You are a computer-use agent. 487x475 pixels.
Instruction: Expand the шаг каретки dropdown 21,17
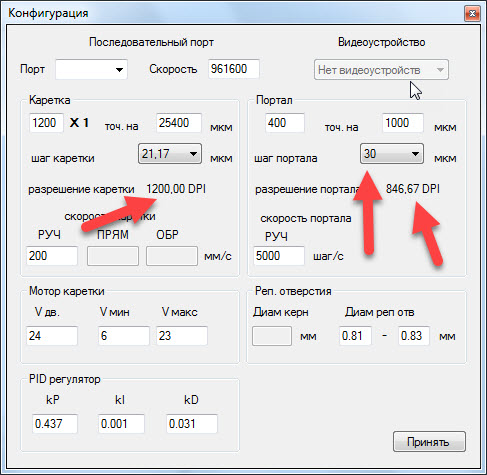coord(170,154)
